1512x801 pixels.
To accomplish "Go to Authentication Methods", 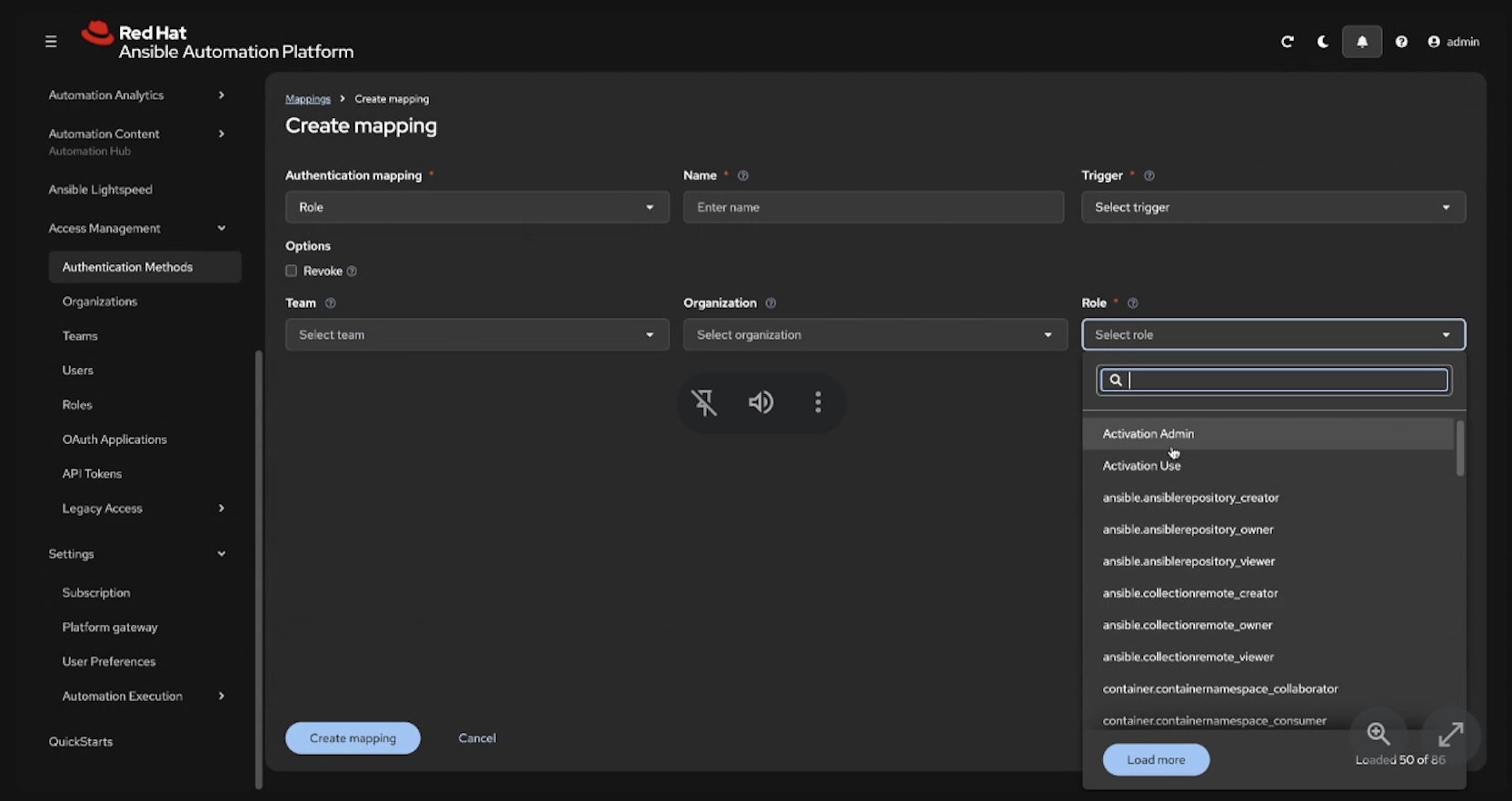I will [145, 267].
